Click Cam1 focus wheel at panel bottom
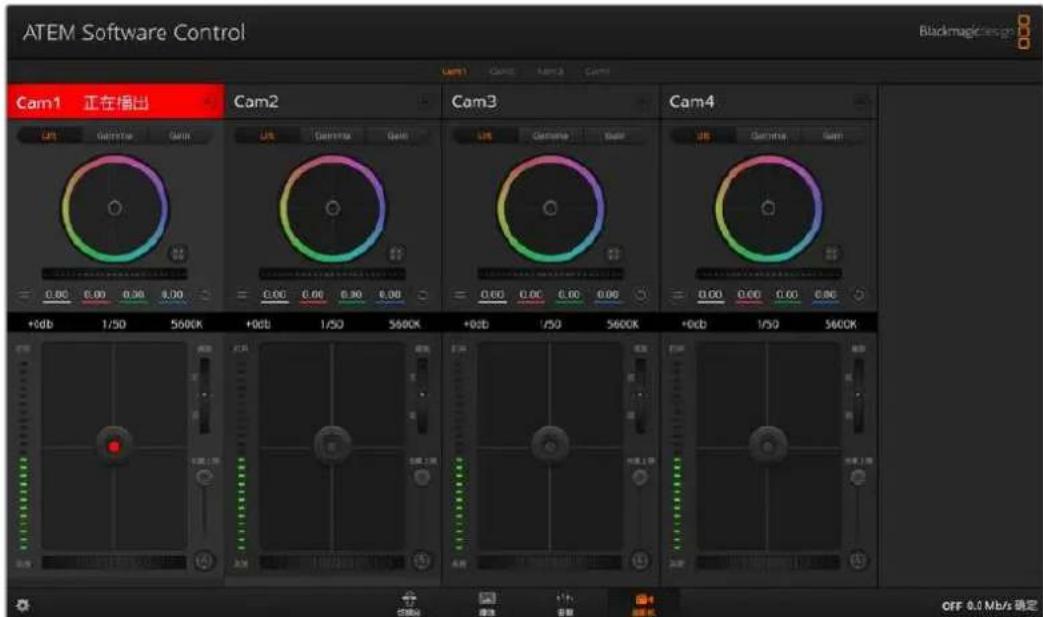This screenshot has height=617, width=1043. pyautogui.click(x=114, y=562)
